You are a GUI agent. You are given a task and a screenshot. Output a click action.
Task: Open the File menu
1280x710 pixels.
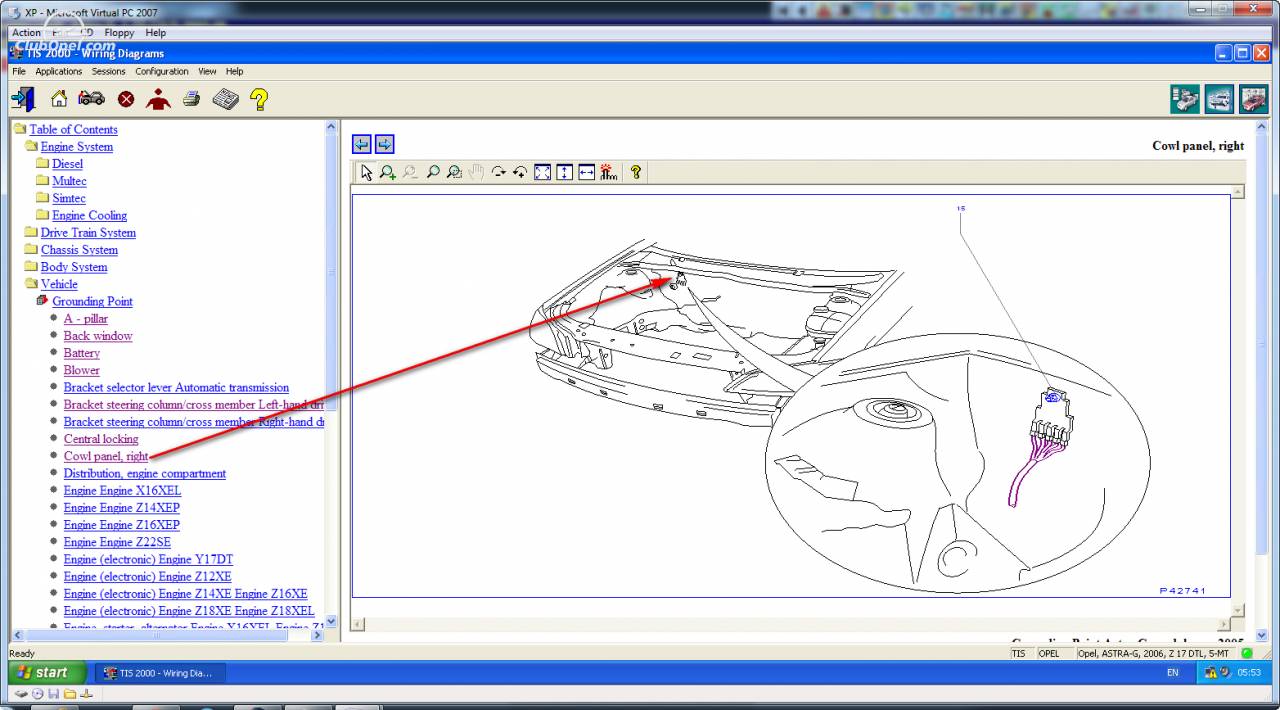19,72
